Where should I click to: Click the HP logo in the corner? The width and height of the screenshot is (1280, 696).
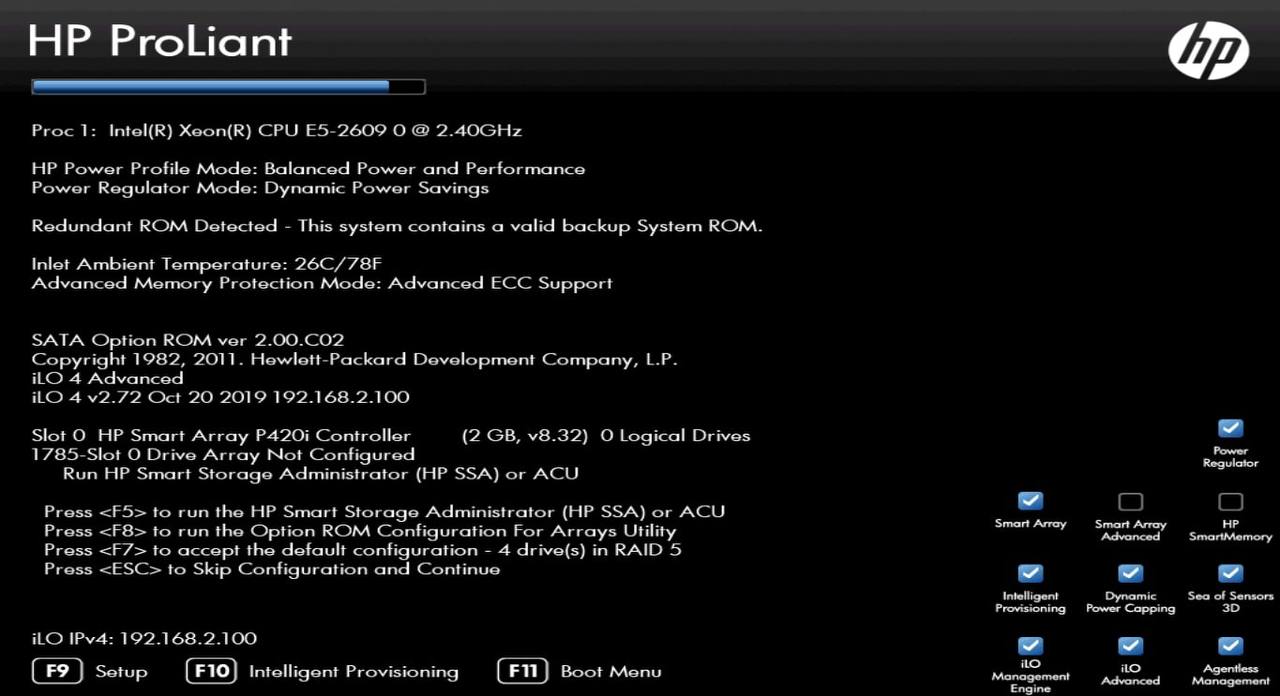click(x=1208, y=51)
